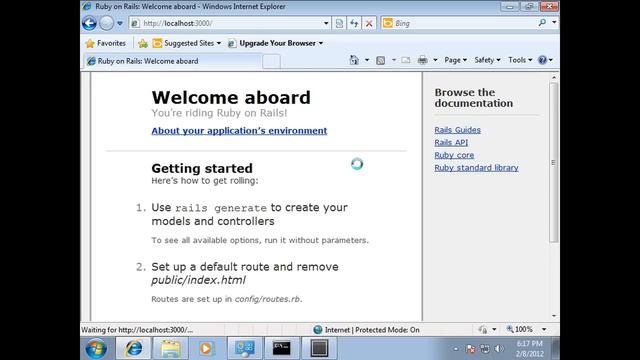Click the config/routes.rb text
Viewport: 640px width, 360px height.
pos(268,299)
